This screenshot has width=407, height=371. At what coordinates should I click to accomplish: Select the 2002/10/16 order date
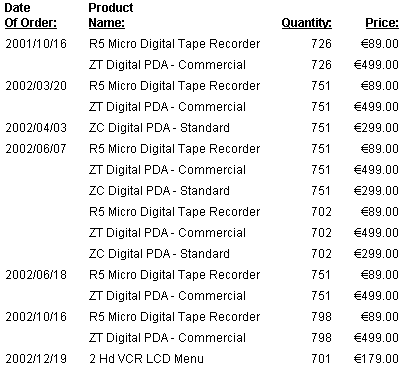[x=36, y=317]
